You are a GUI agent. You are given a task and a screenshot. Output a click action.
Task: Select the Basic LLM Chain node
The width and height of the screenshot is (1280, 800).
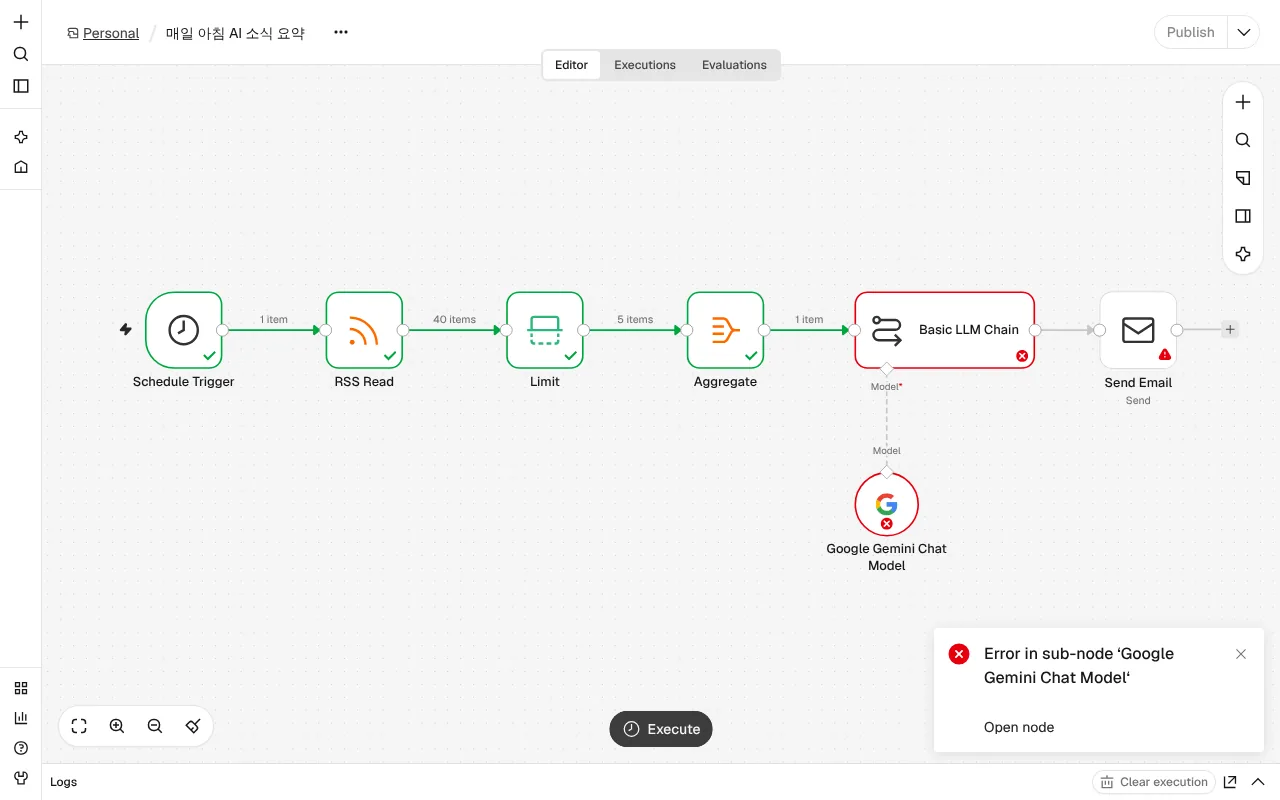945,330
